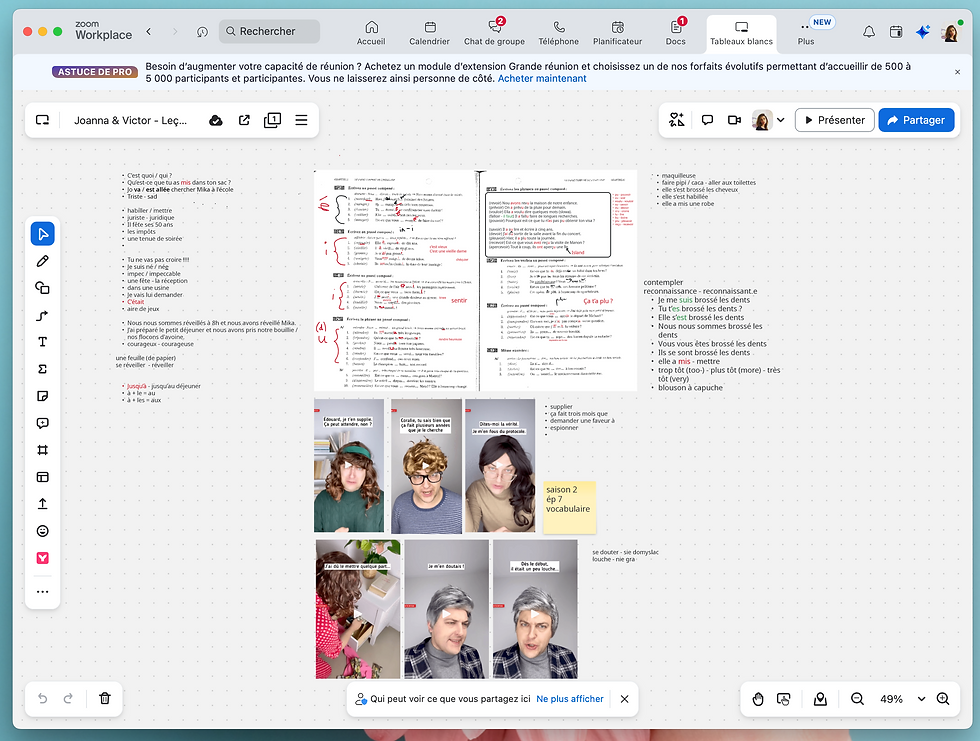Open the Téléphone tab
980x741 pixels.
559,32
